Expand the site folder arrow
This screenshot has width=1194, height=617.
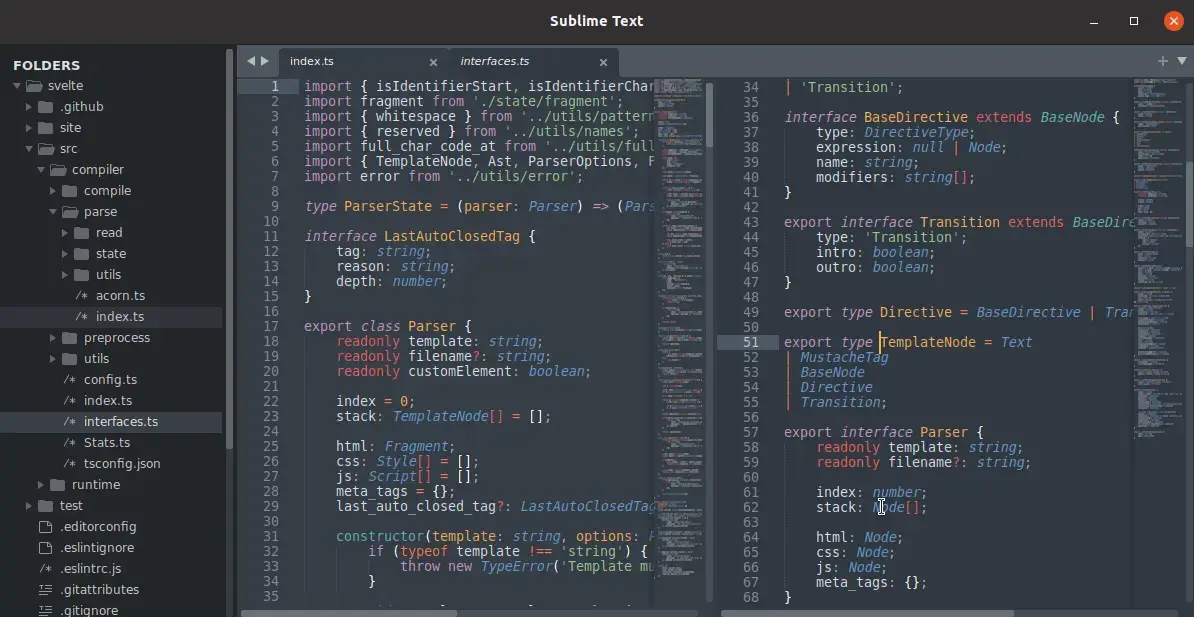[x=29, y=128]
